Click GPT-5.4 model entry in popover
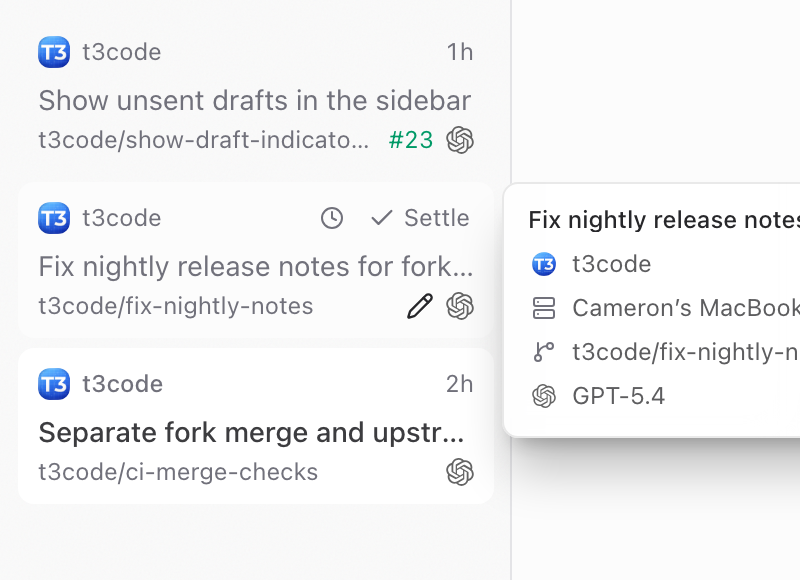This screenshot has width=800, height=580. [618, 396]
